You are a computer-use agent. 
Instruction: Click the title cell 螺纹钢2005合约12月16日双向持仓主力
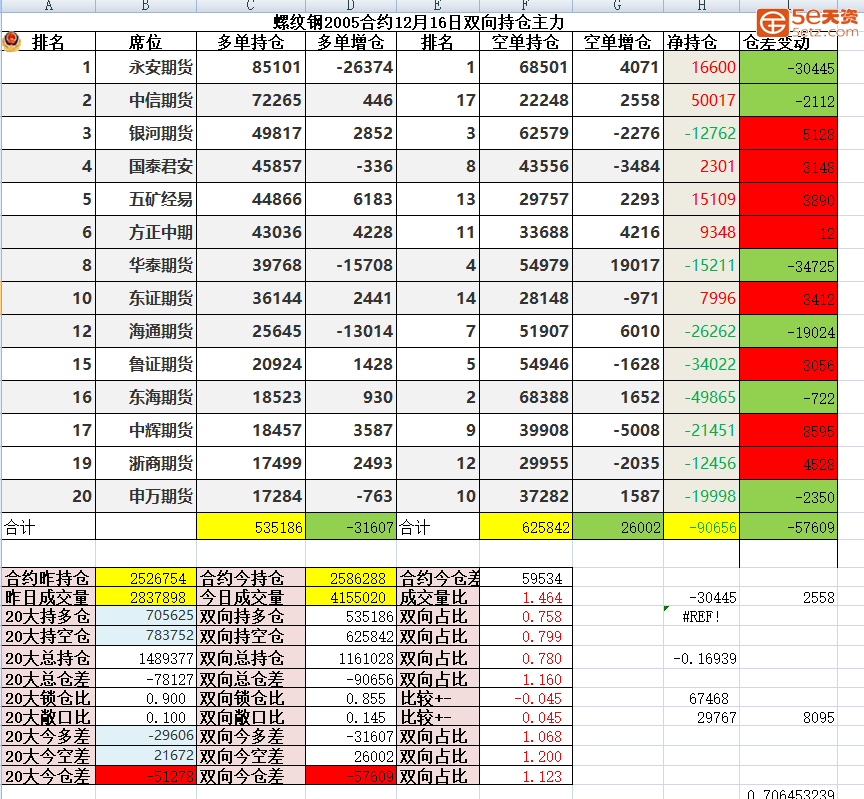(418, 22)
